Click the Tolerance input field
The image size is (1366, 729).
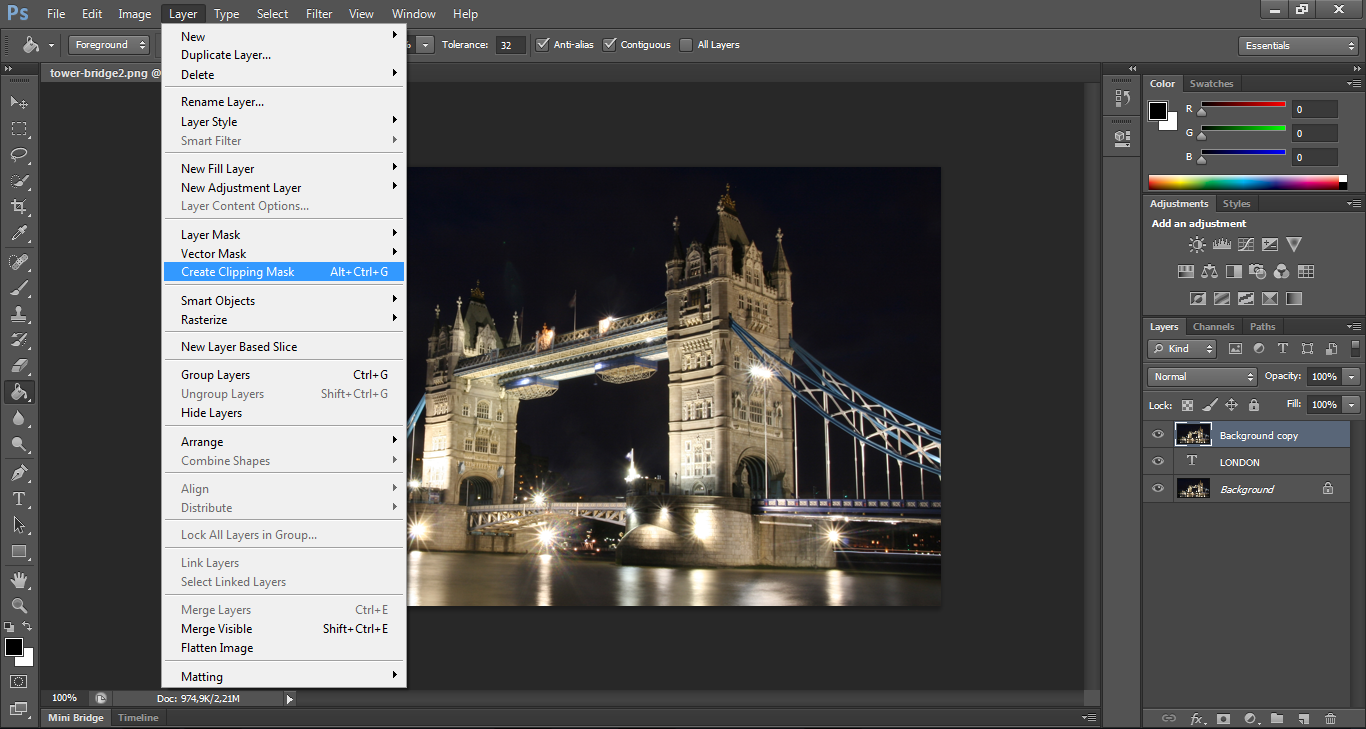click(510, 45)
